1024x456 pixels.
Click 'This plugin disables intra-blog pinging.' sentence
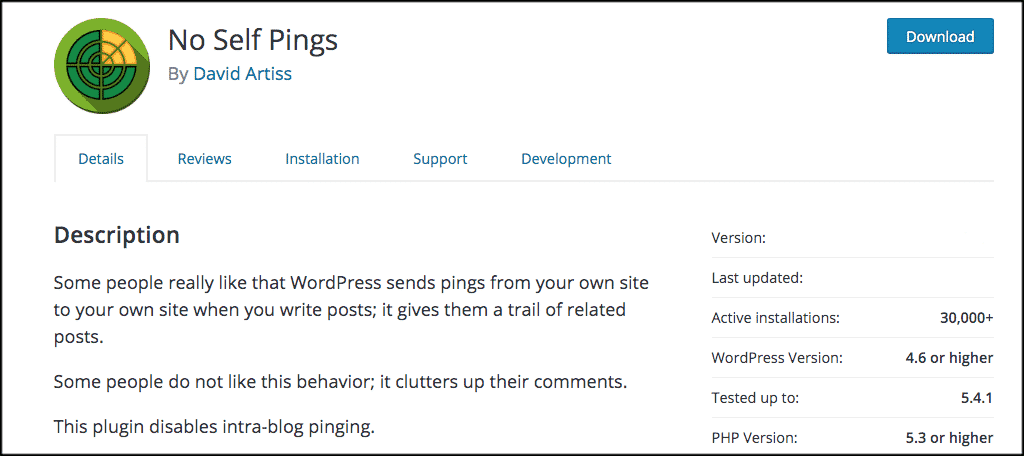tap(215, 427)
